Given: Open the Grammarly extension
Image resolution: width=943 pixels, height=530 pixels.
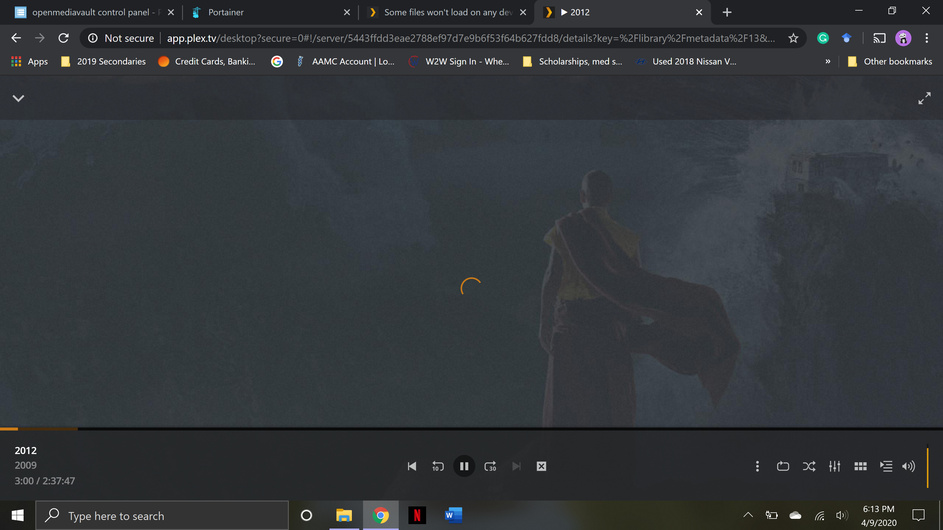Looking at the screenshot, I should click(x=823, y=38).
